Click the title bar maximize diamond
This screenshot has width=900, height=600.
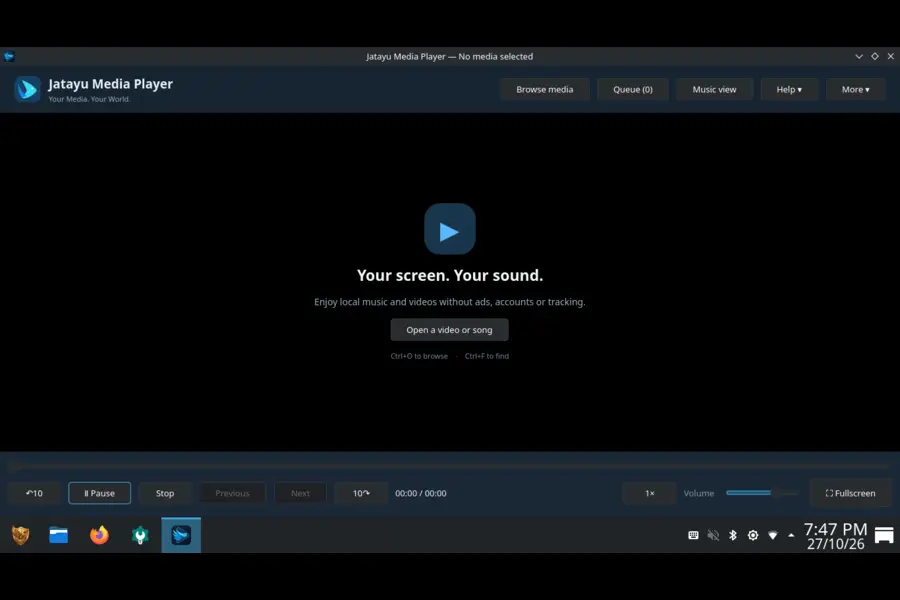pos(875,56)
